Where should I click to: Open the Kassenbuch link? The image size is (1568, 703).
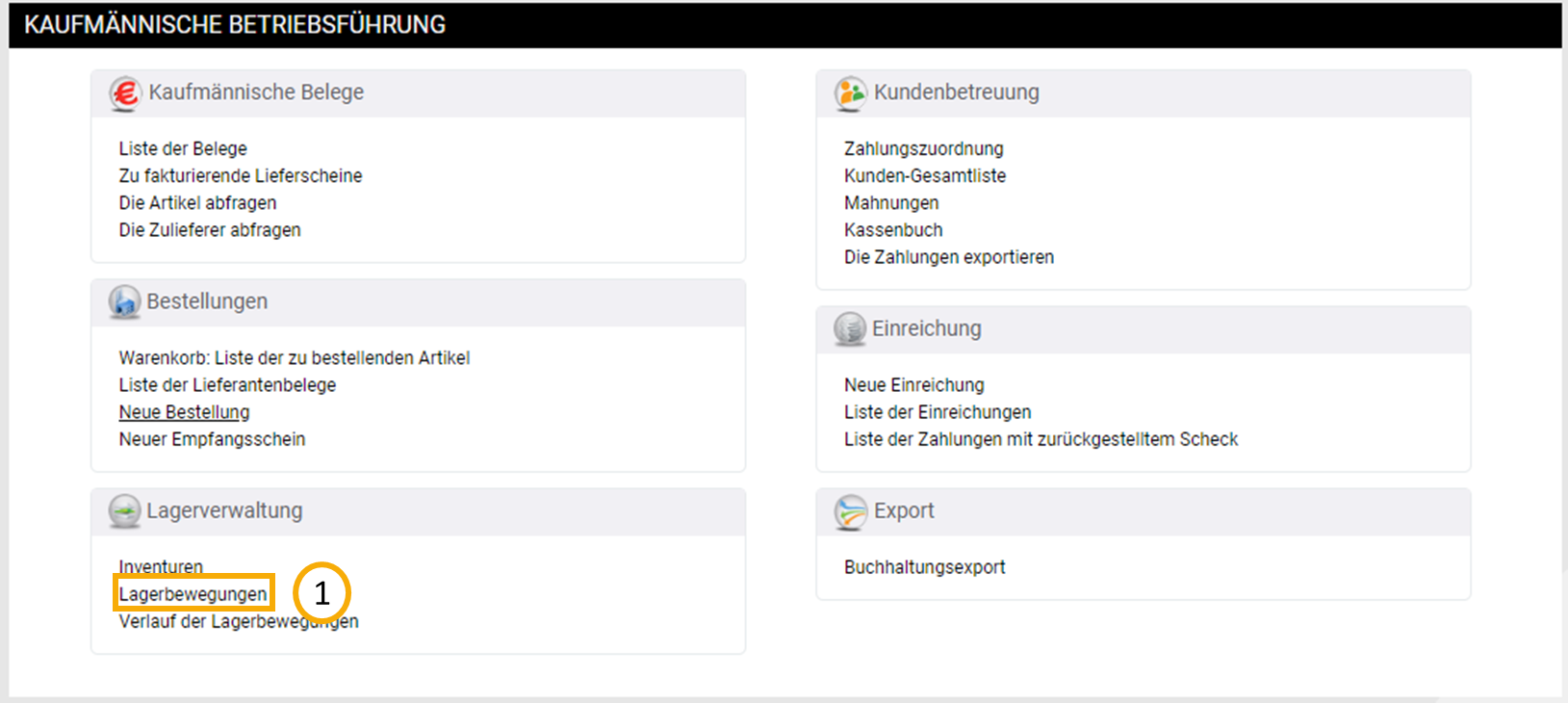tap(893, 229)
